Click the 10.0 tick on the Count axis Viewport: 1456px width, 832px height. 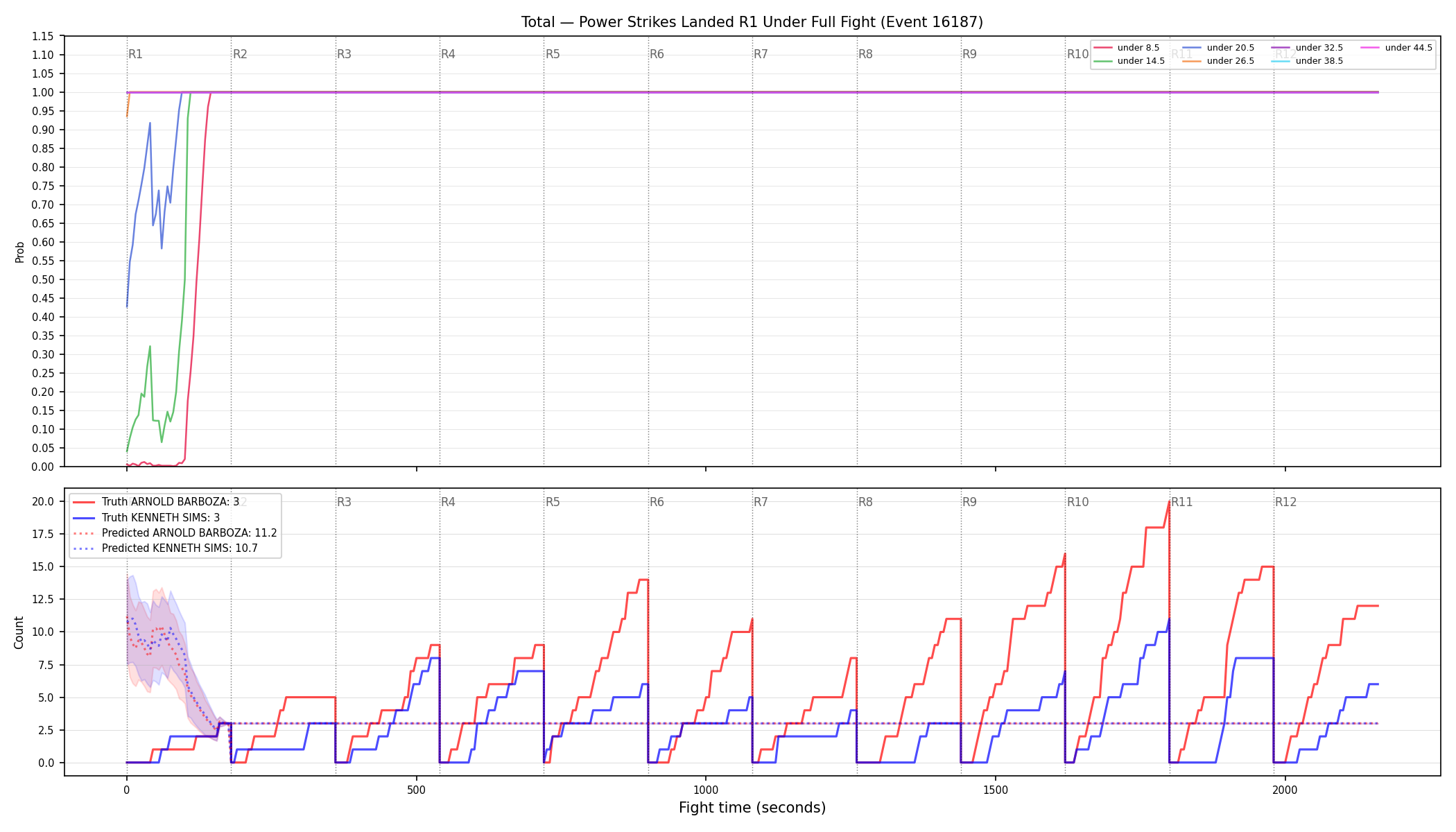(43, 632)
